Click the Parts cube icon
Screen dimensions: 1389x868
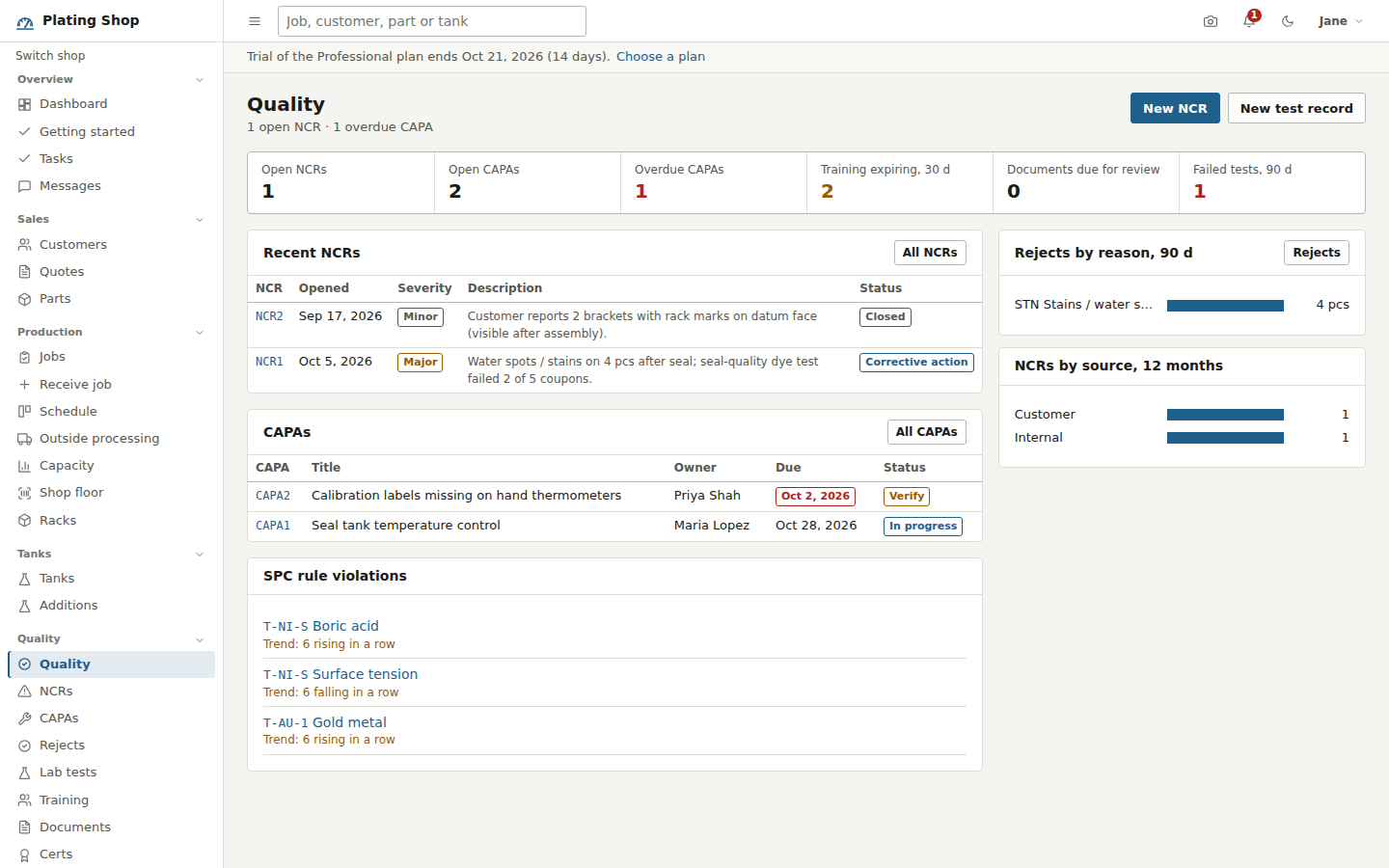[x=25, y=299]
